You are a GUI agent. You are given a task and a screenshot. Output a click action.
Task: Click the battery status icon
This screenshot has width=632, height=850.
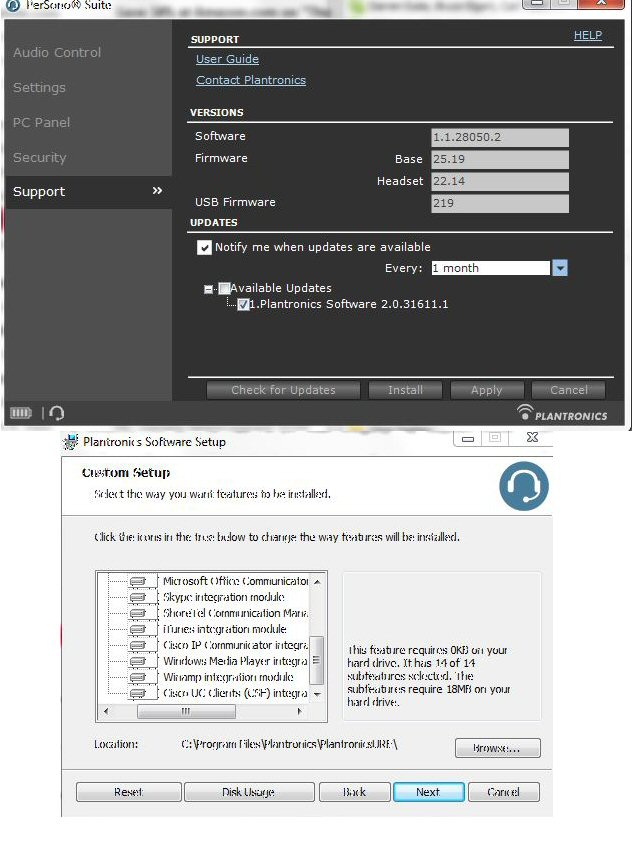click(x=21, y=414)
